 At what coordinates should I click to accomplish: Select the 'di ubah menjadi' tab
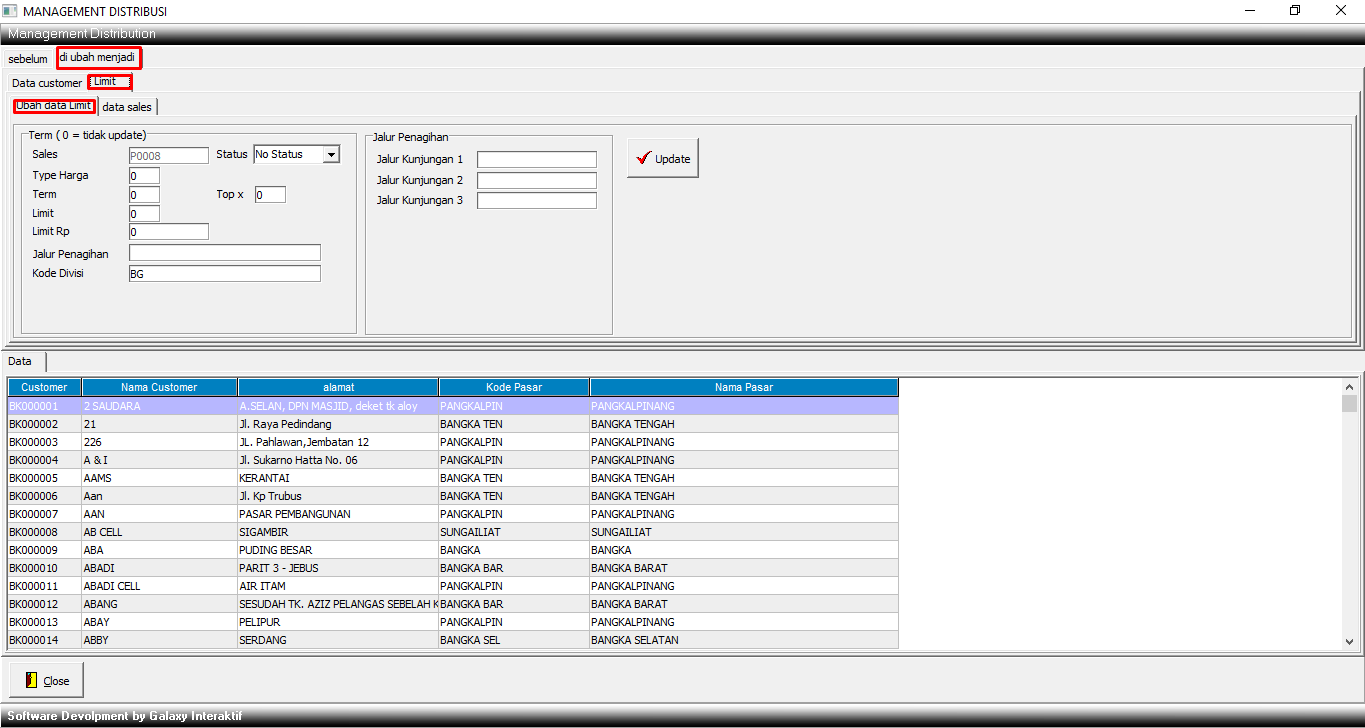click(x=98, y=58)
